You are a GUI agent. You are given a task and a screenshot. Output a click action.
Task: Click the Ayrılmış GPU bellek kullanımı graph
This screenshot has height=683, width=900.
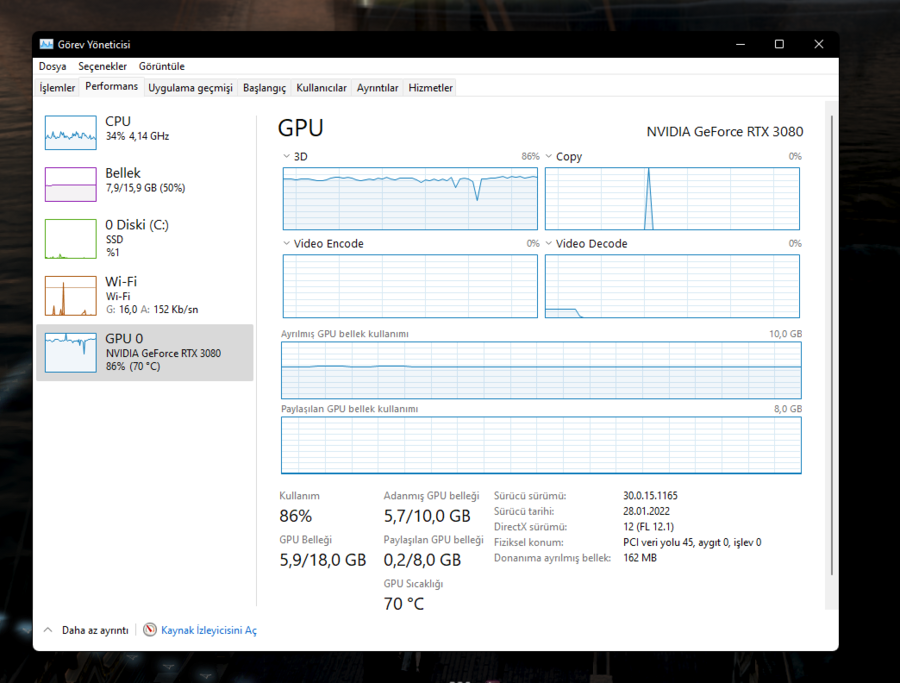click(x=541, y=370)
